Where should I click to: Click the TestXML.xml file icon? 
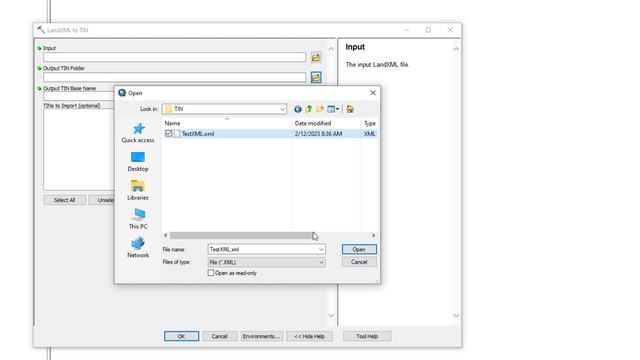(177, 133)
